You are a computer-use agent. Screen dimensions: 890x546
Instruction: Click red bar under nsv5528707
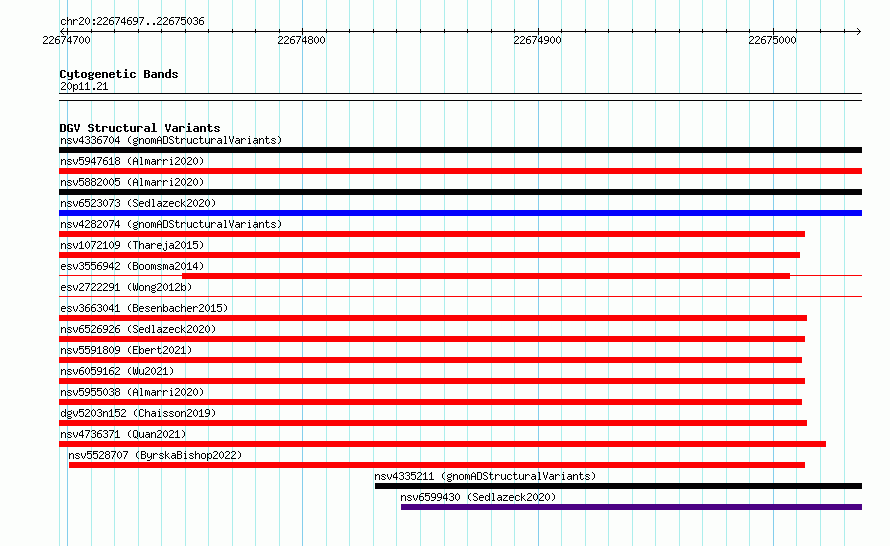click(x=437, y=465)
